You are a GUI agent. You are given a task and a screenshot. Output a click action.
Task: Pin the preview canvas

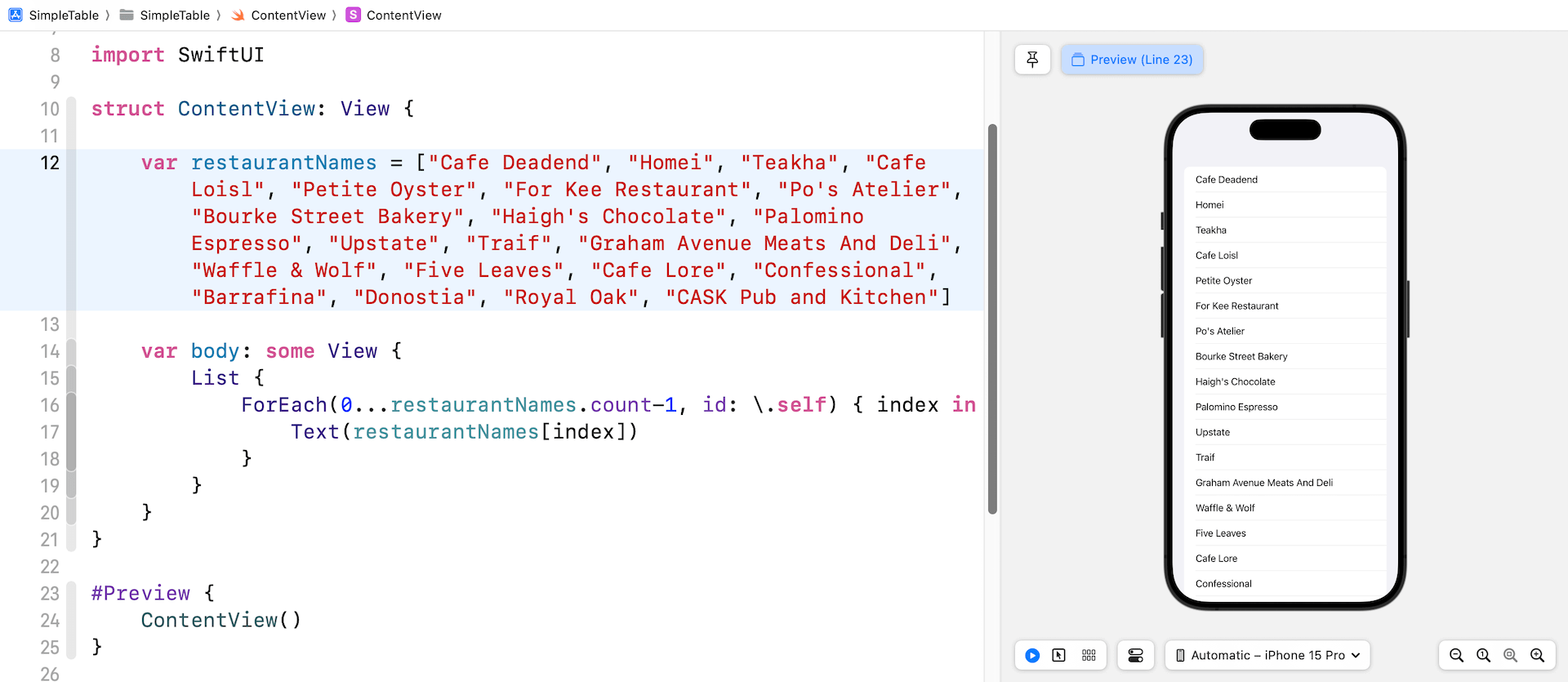pos(1032,60)
